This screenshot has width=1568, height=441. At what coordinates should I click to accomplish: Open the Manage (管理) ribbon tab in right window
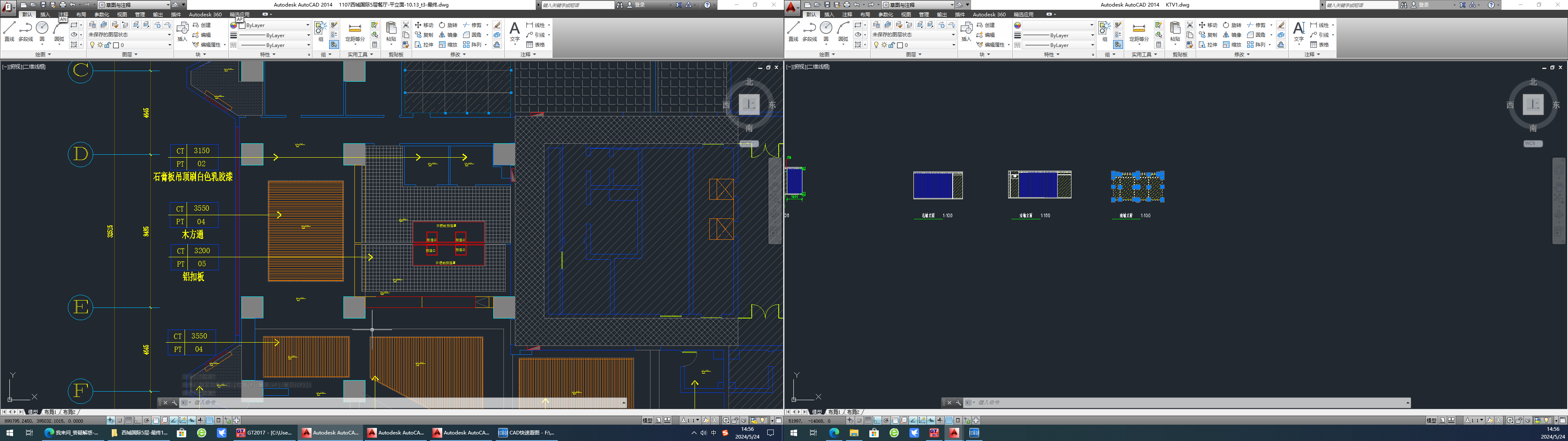[924, 14]
